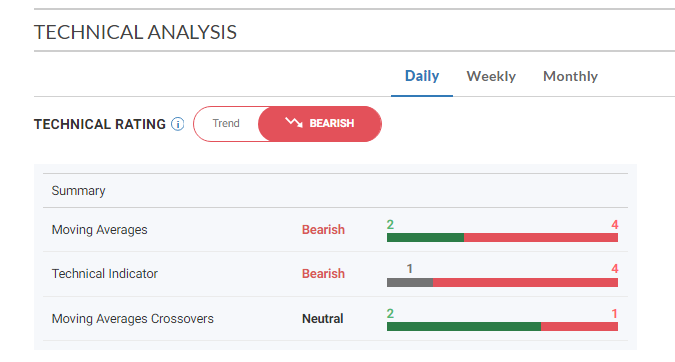
Task: Click red segment of Moving Averages bar
Action: [x=541, y=238]
